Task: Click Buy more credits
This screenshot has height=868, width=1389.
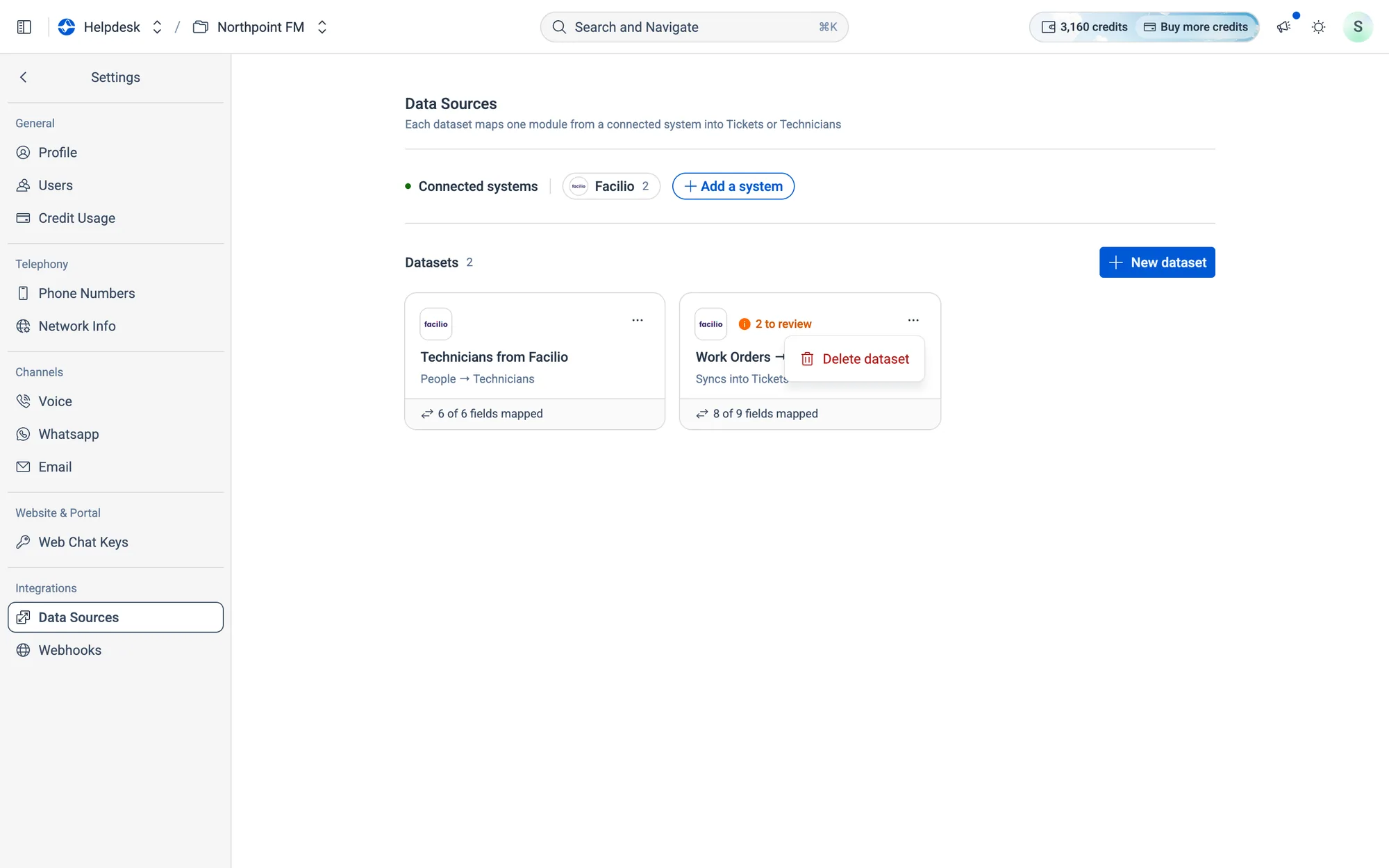Action: coord(1196,27)
